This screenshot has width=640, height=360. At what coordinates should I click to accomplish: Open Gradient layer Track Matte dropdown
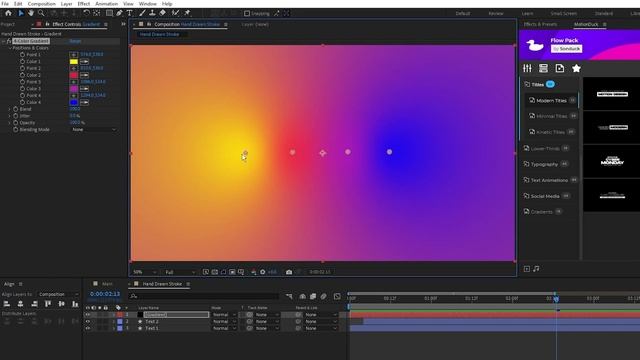(267, 315)
